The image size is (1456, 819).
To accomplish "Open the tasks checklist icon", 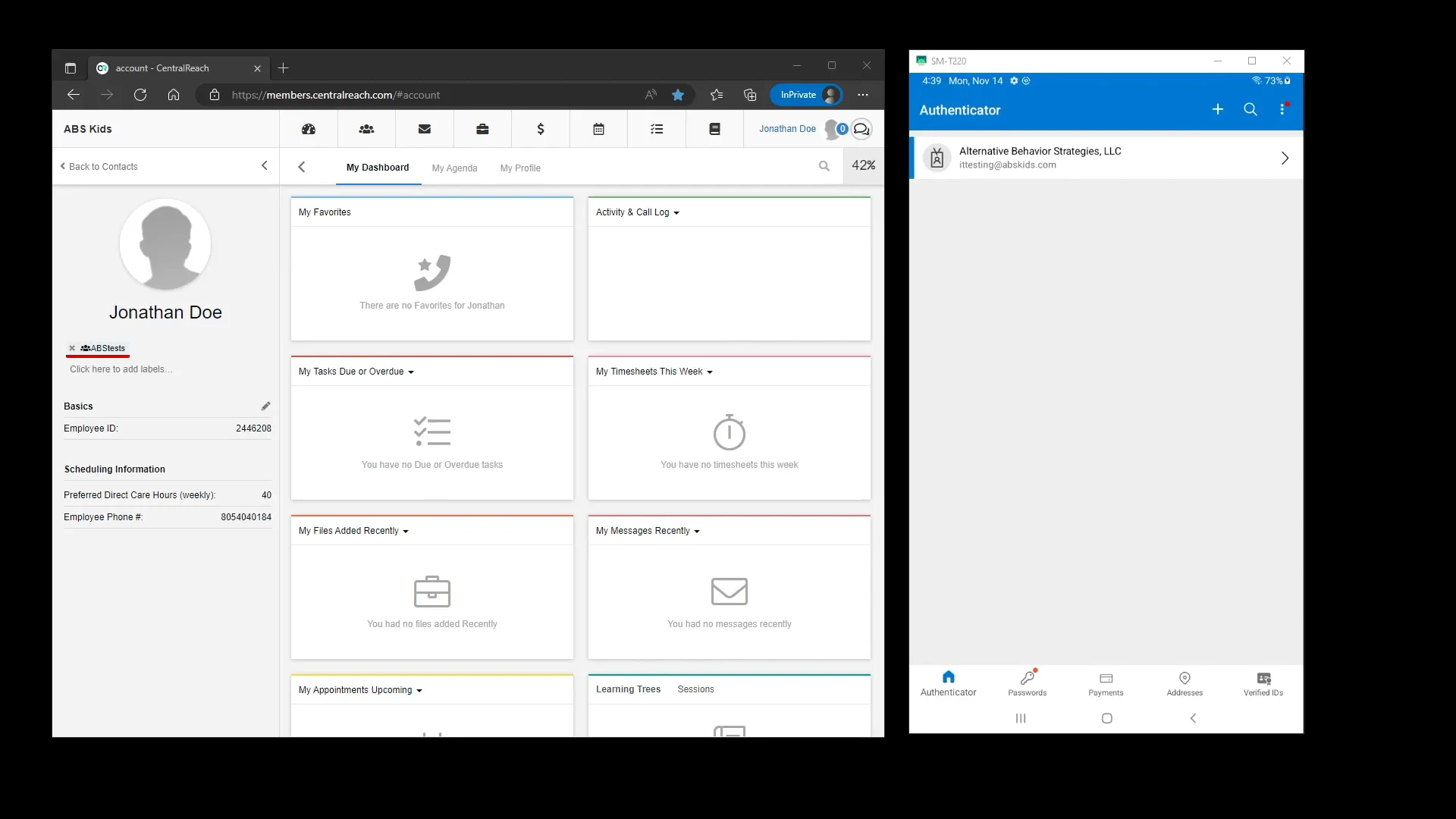I will 656,129.
